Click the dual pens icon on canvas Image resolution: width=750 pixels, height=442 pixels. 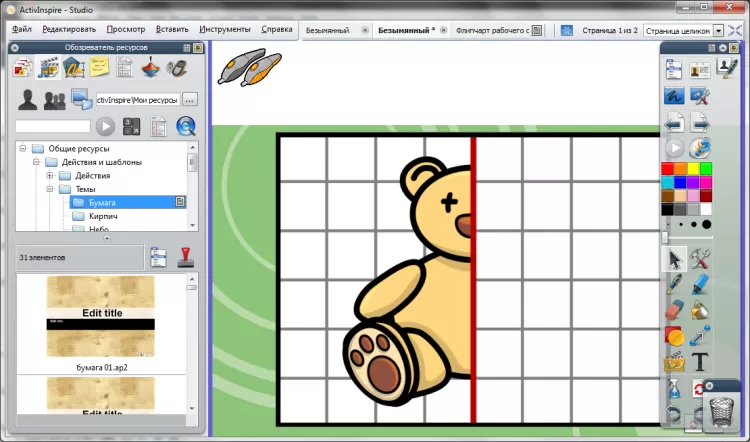point(248,67)
